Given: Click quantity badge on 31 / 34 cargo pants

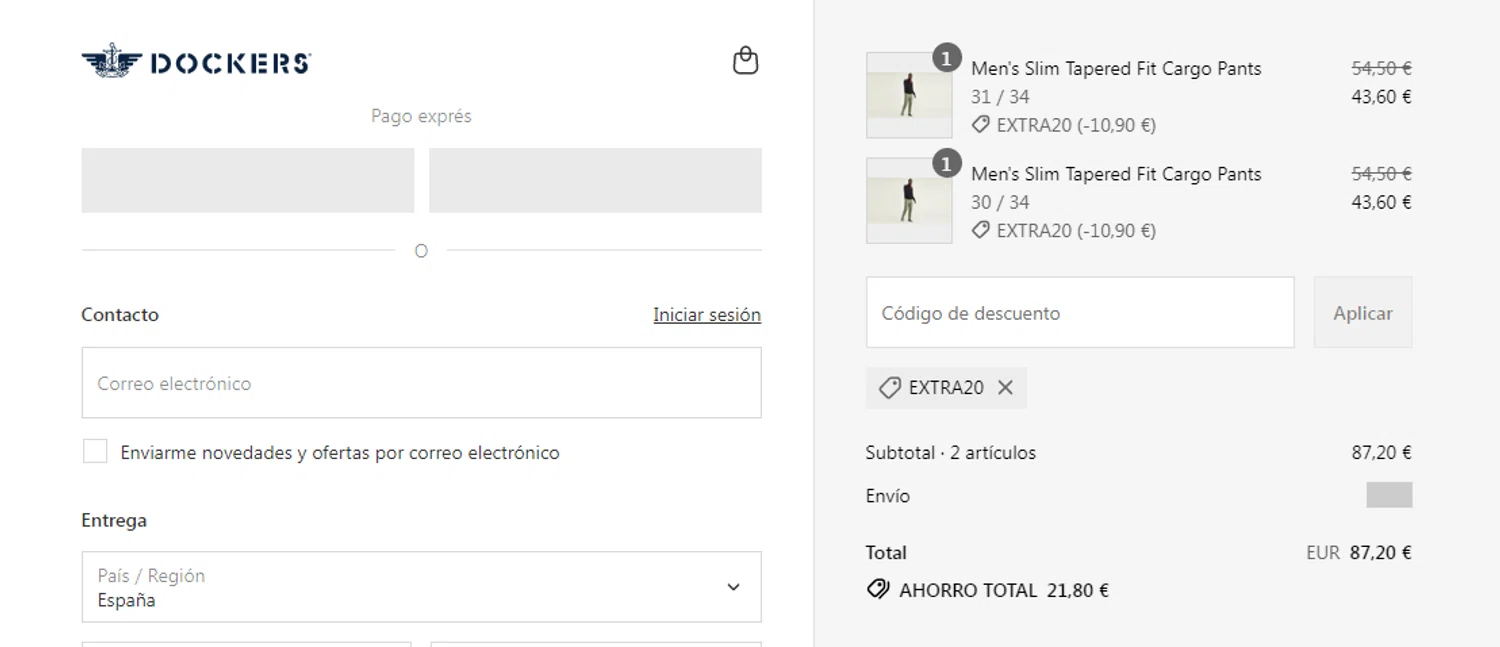Looking at the screenshot, I should 947,58.
